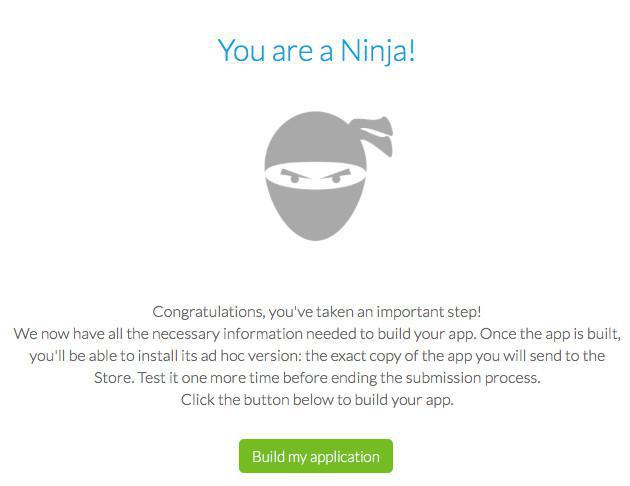Click the word "You" in the title

tap(241, 49)
